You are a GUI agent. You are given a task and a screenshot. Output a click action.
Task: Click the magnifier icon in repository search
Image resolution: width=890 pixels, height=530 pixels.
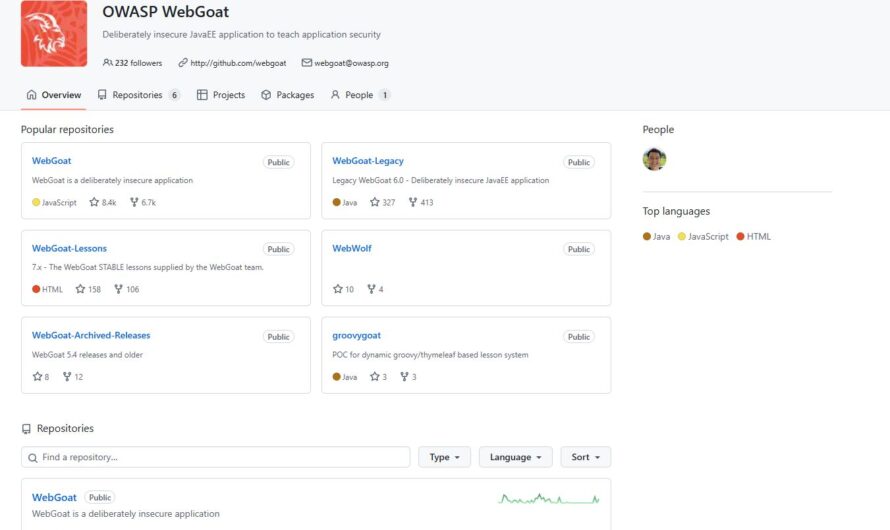tap(33, 457)
